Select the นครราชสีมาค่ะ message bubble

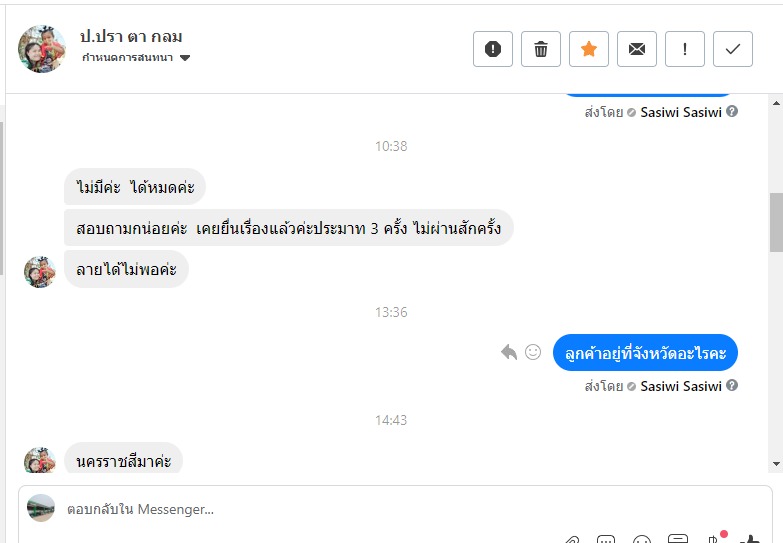(124, 460)
